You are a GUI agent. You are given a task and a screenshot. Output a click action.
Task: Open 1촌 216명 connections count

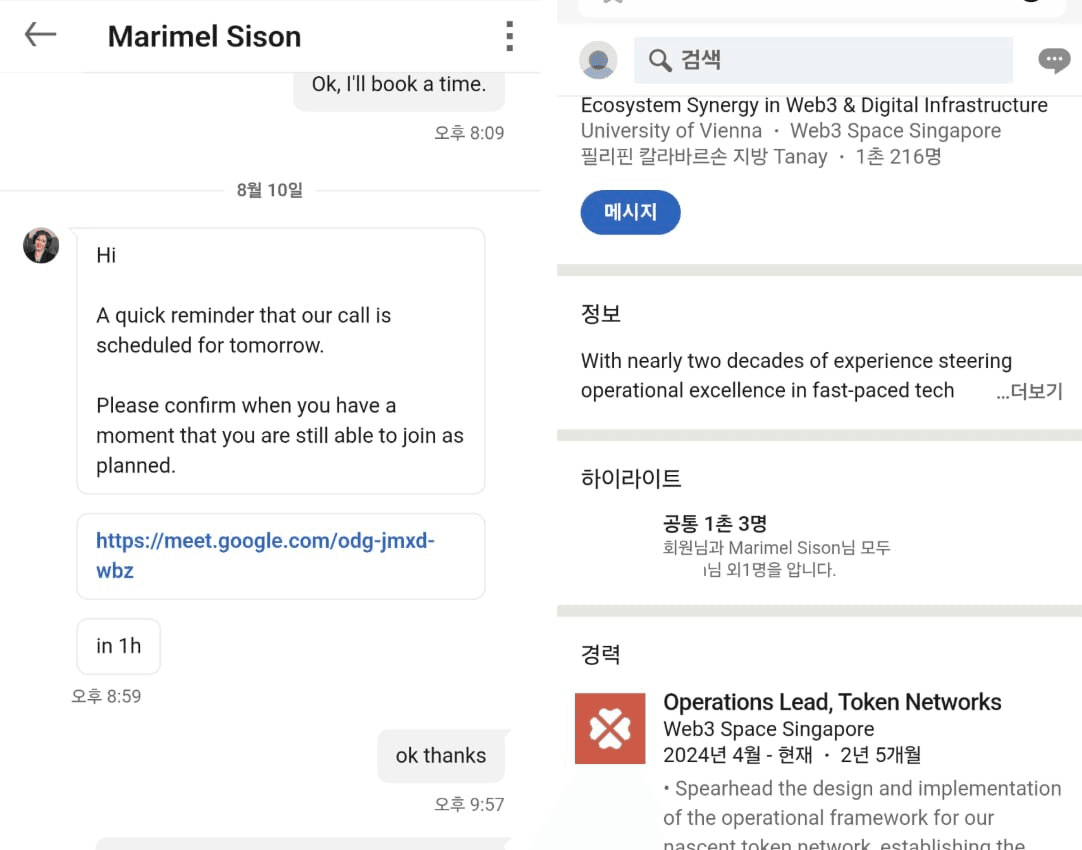coord(898,157)
